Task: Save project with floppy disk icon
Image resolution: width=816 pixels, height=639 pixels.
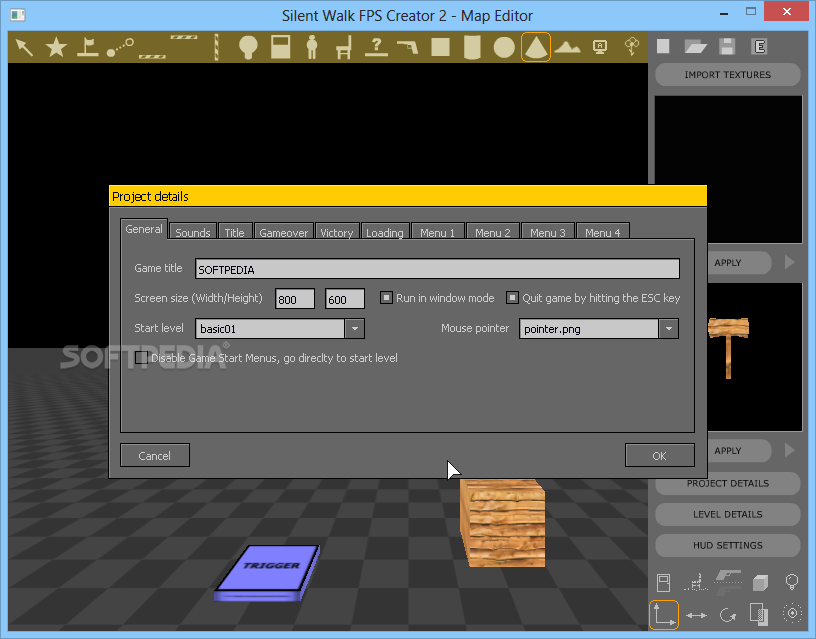Action: pos(727,46)
